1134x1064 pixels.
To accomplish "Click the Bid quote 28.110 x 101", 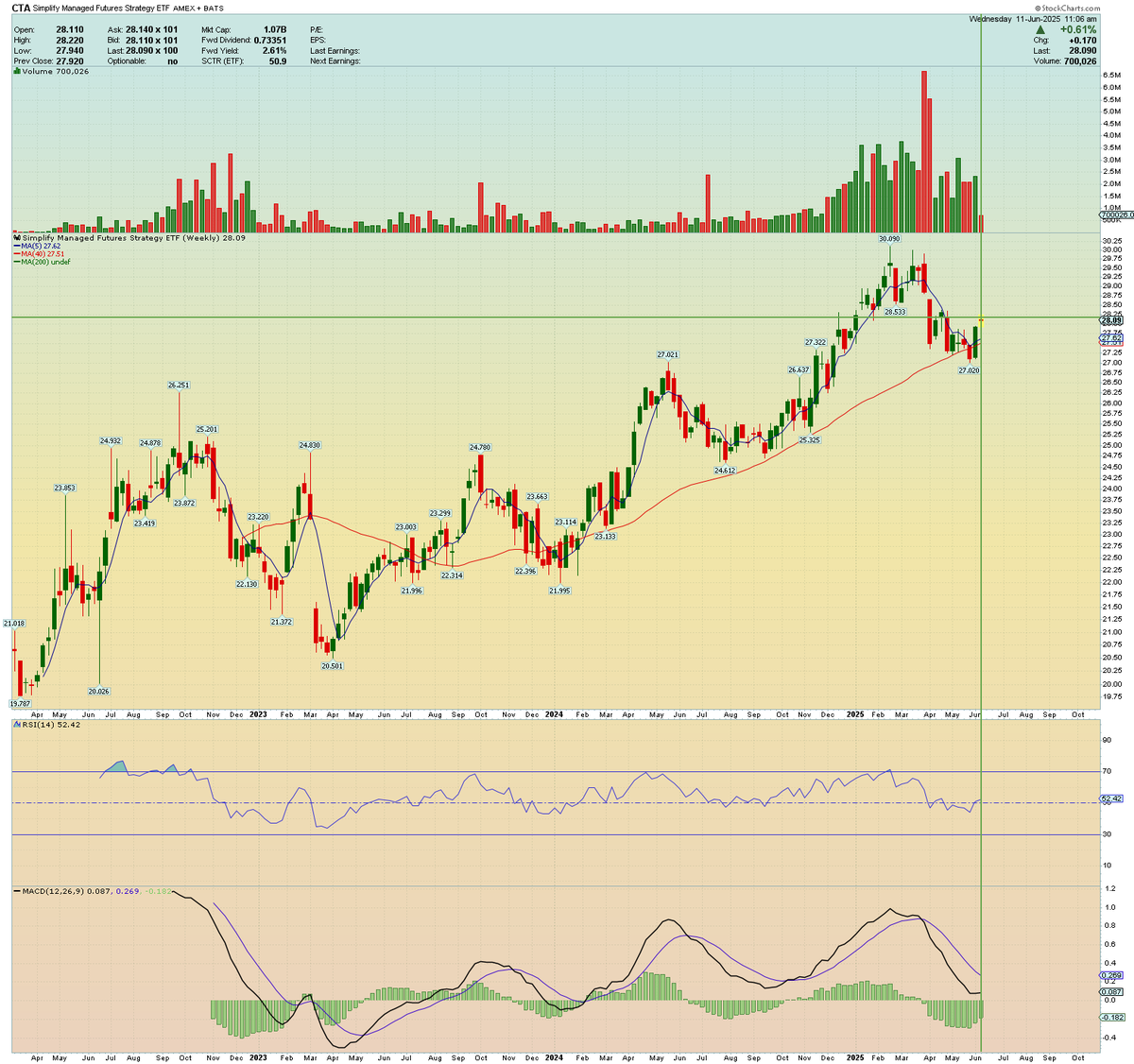I will [150, 40].
